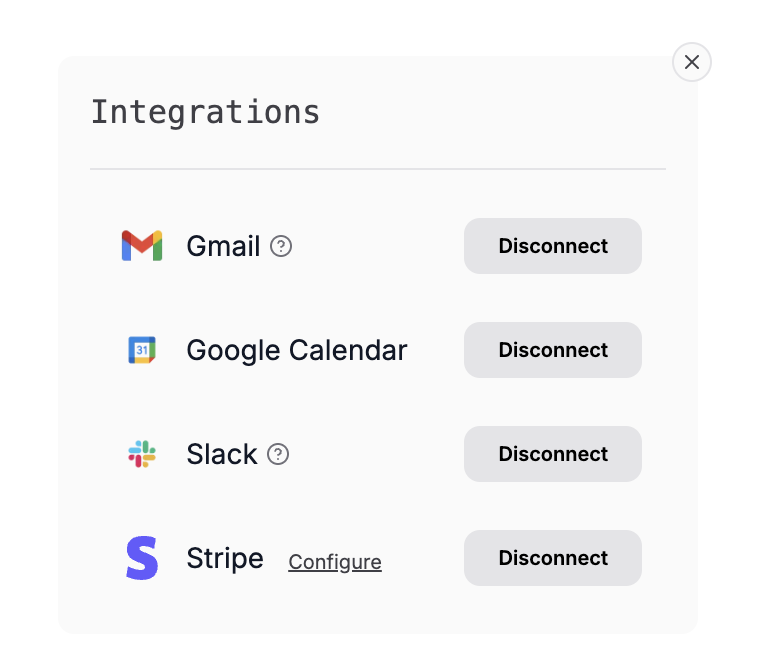Screen dimensions: 758x670
Task: Disconnect the Slack integration
Action: pos(552,454)
